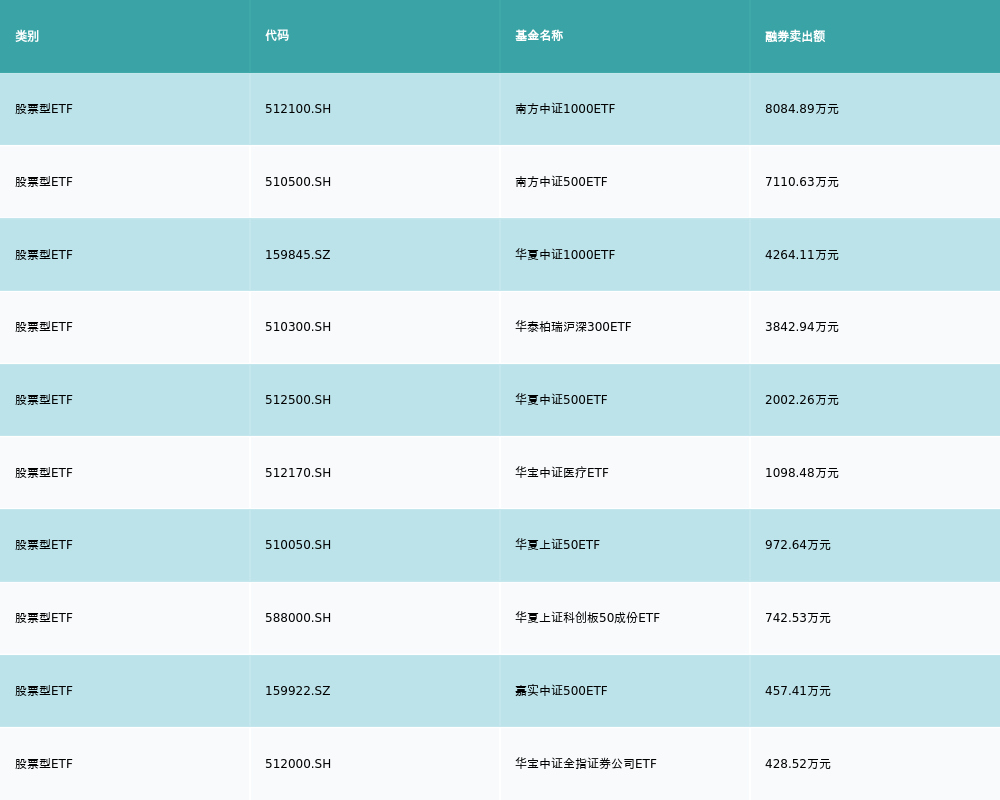
Task: Click the value 8084.89万元
Action: (x=802, y=109)
